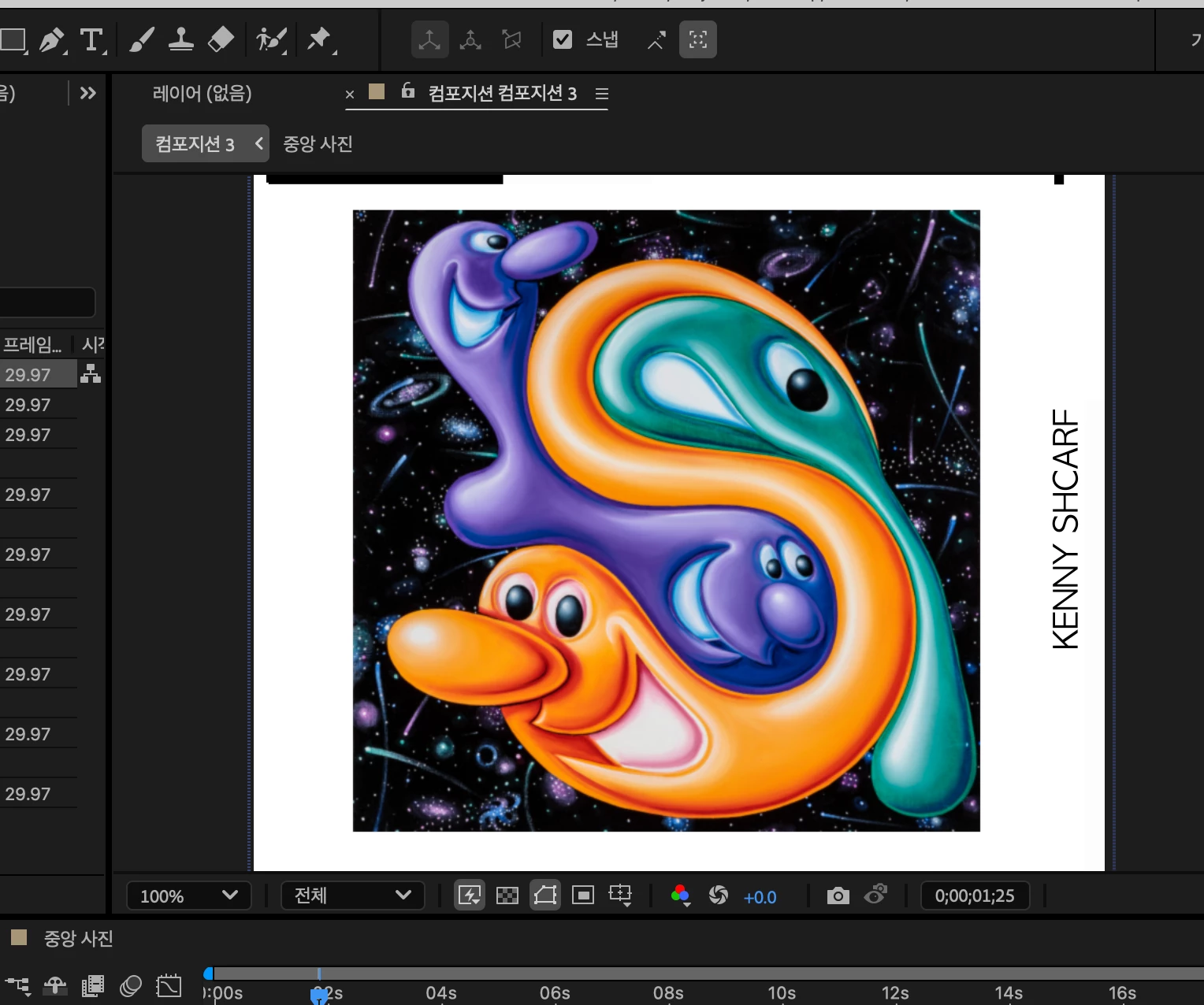Select the Eraser tool

[x=221, y=39]
